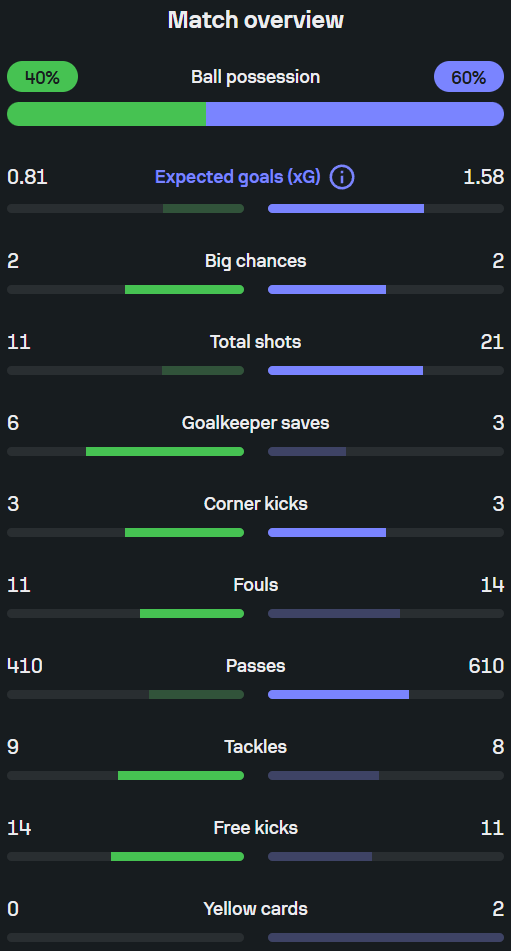This screenshot has width=511, height=951.
Task: Click the 1.58 expected goals value
Action: click(483, 177)
